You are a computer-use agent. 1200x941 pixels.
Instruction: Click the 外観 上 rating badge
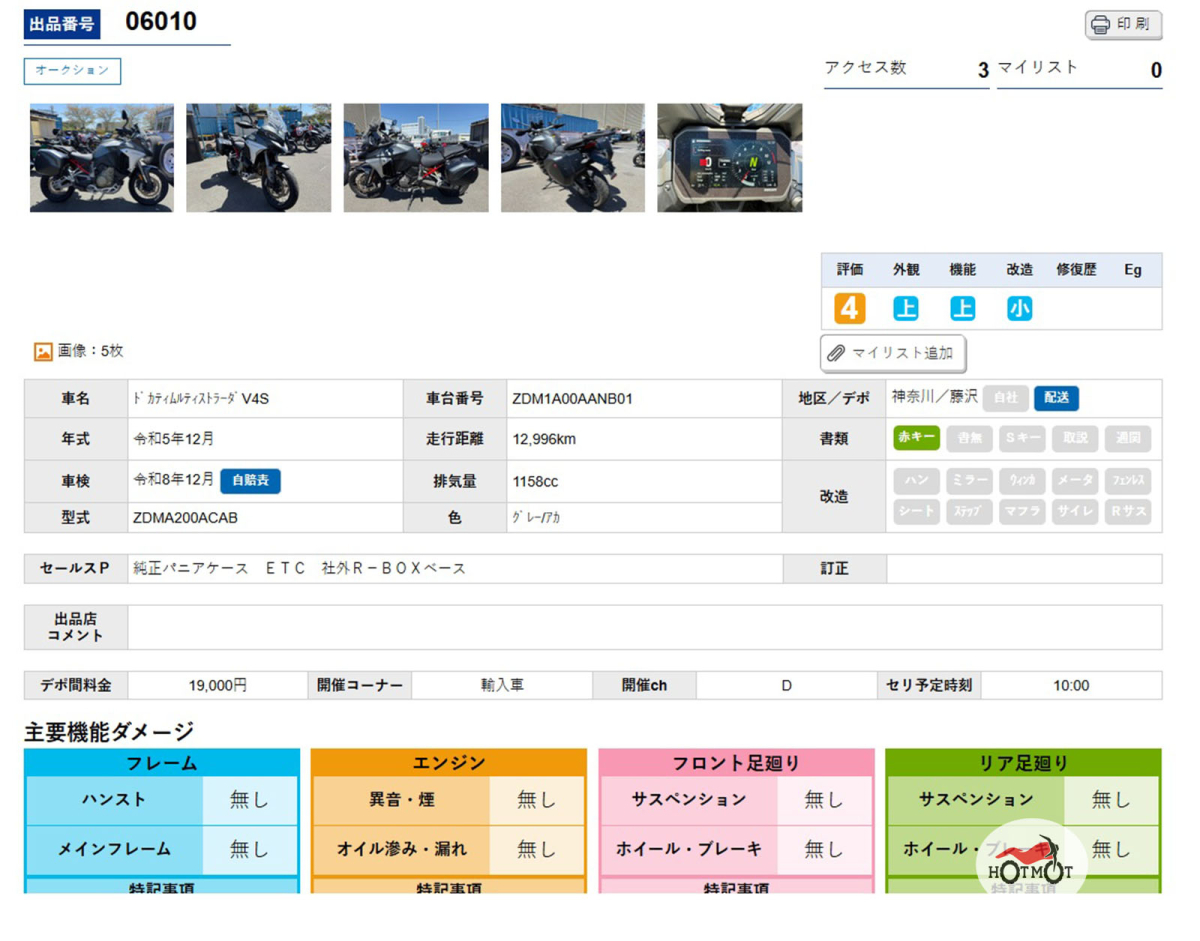pos(906,308)
